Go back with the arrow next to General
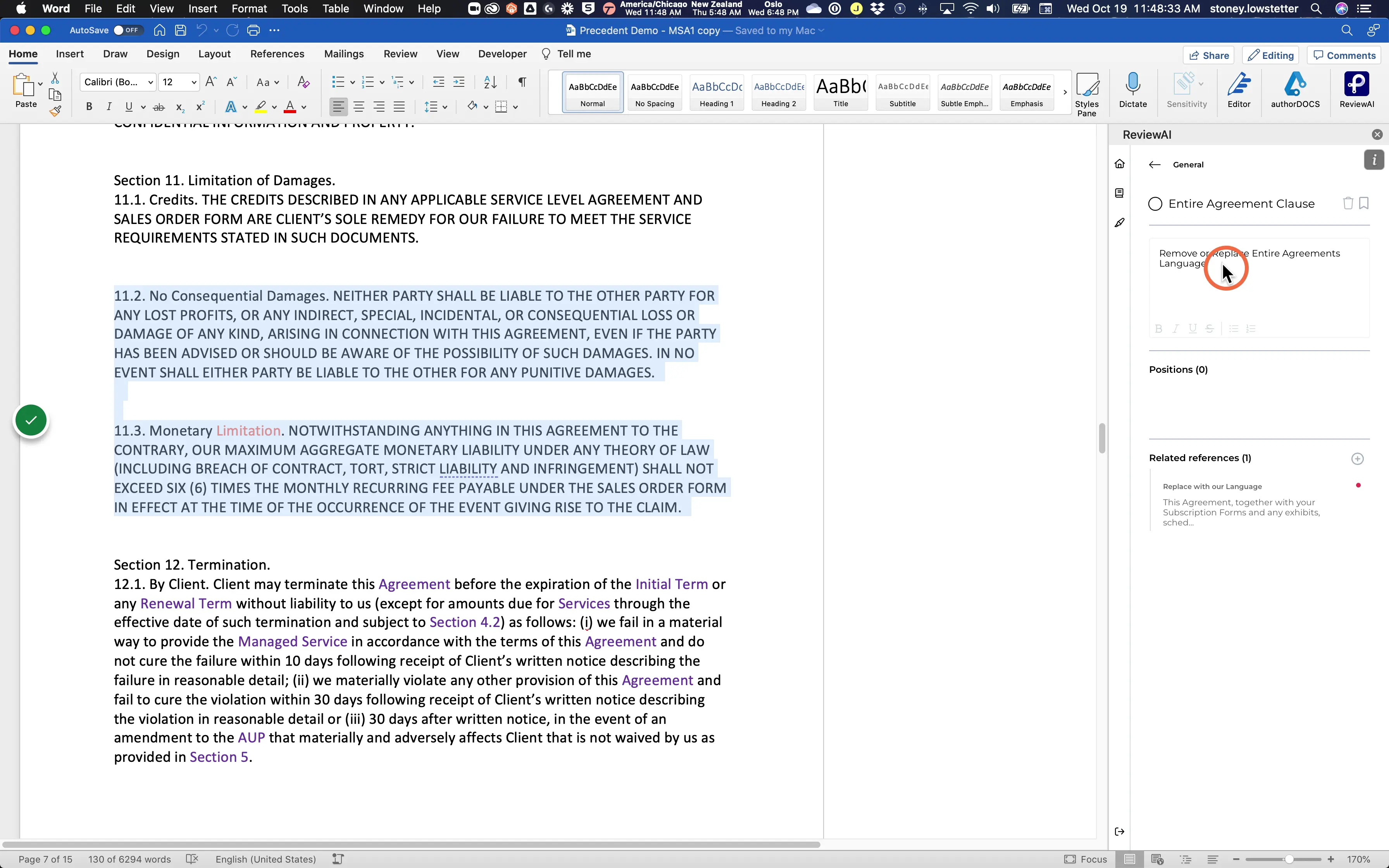1389x868 pixels. click(1155, 165)
